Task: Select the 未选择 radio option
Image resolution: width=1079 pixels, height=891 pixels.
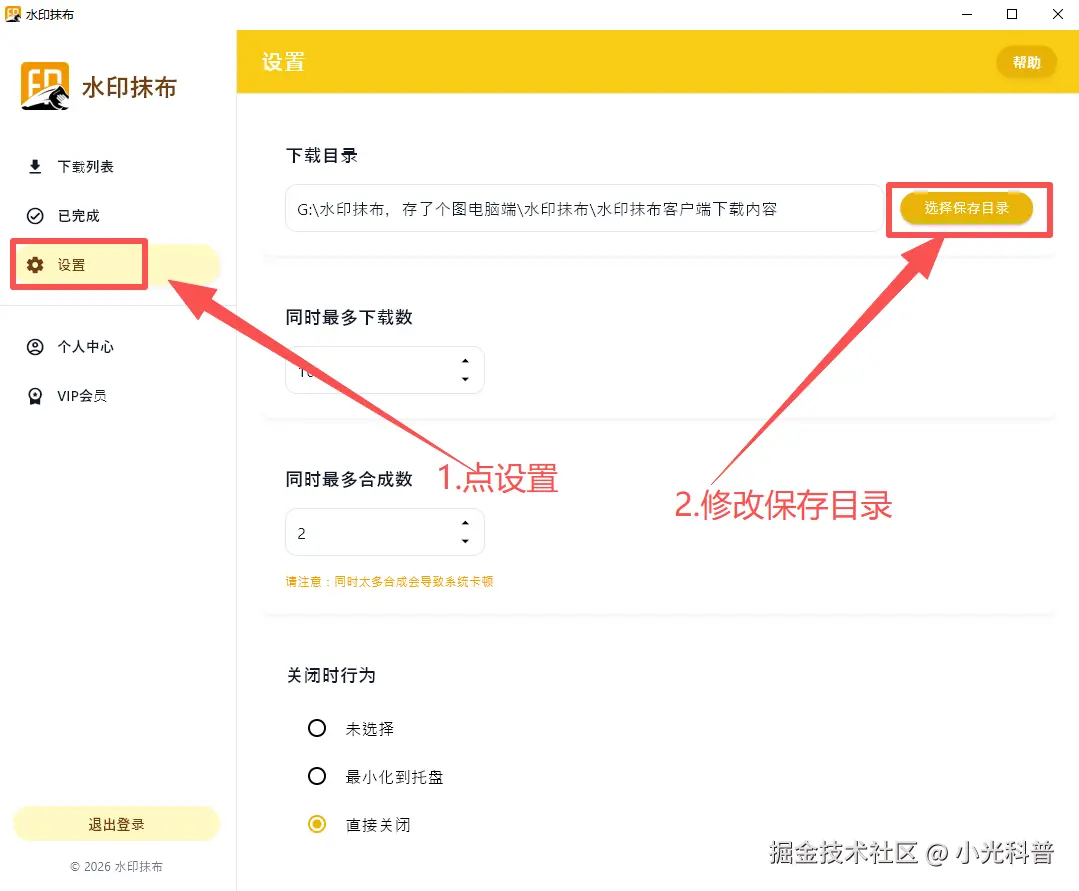Action: (x=317, y=728)
